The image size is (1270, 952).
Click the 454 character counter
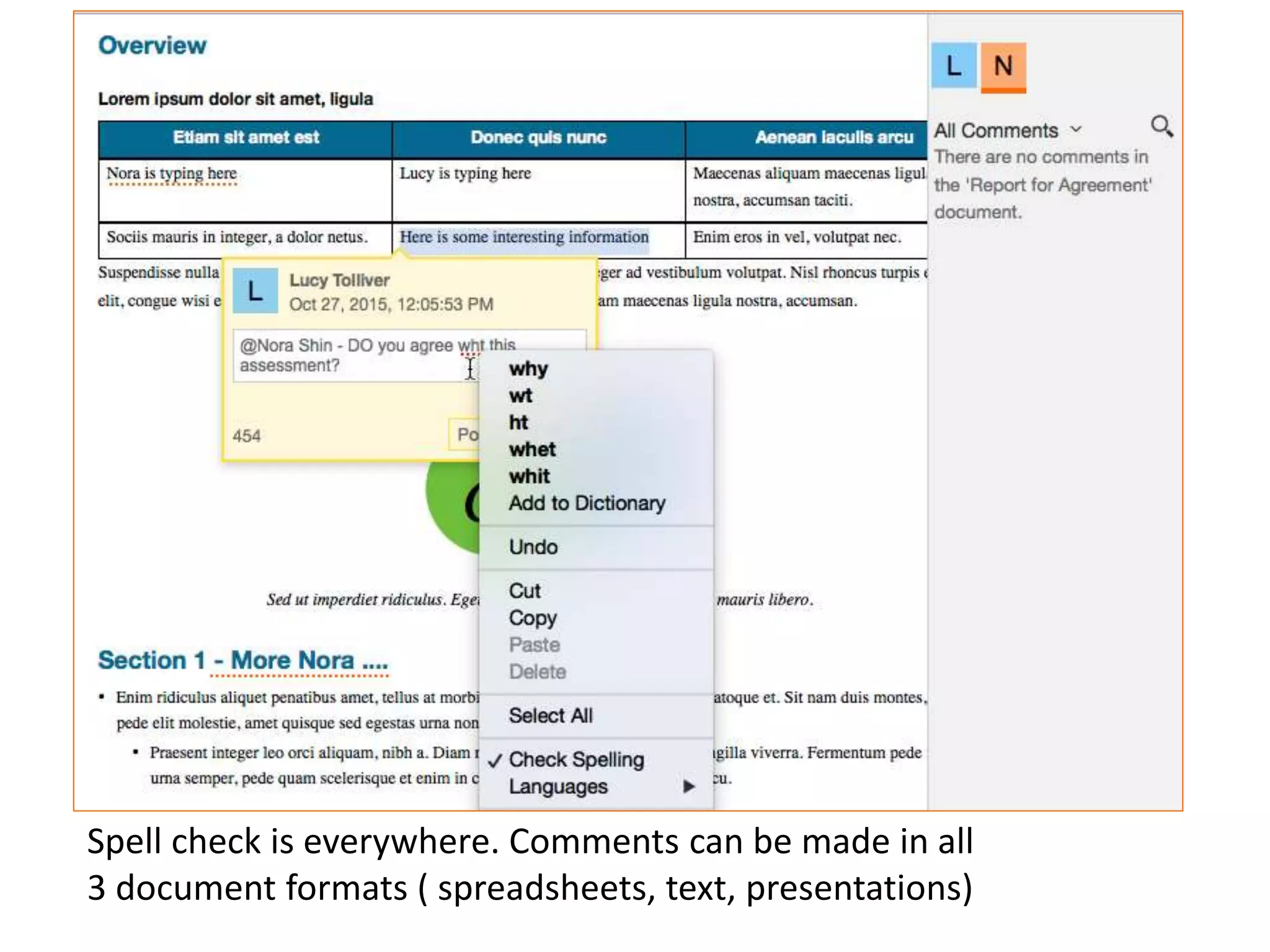pyautogui.click(x=246, y=436)
